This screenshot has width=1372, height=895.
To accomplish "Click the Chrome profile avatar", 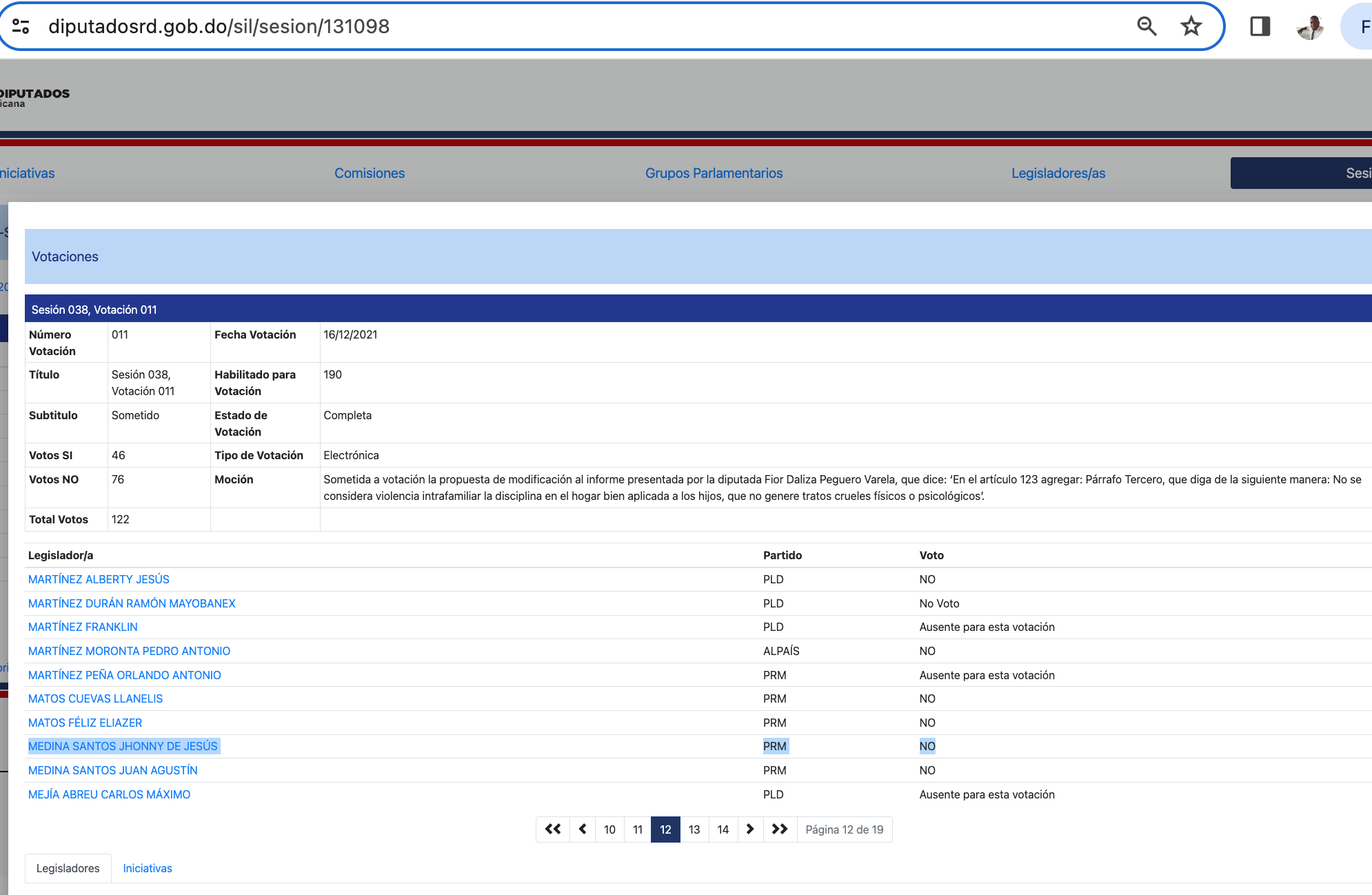I will (1310, 27).
